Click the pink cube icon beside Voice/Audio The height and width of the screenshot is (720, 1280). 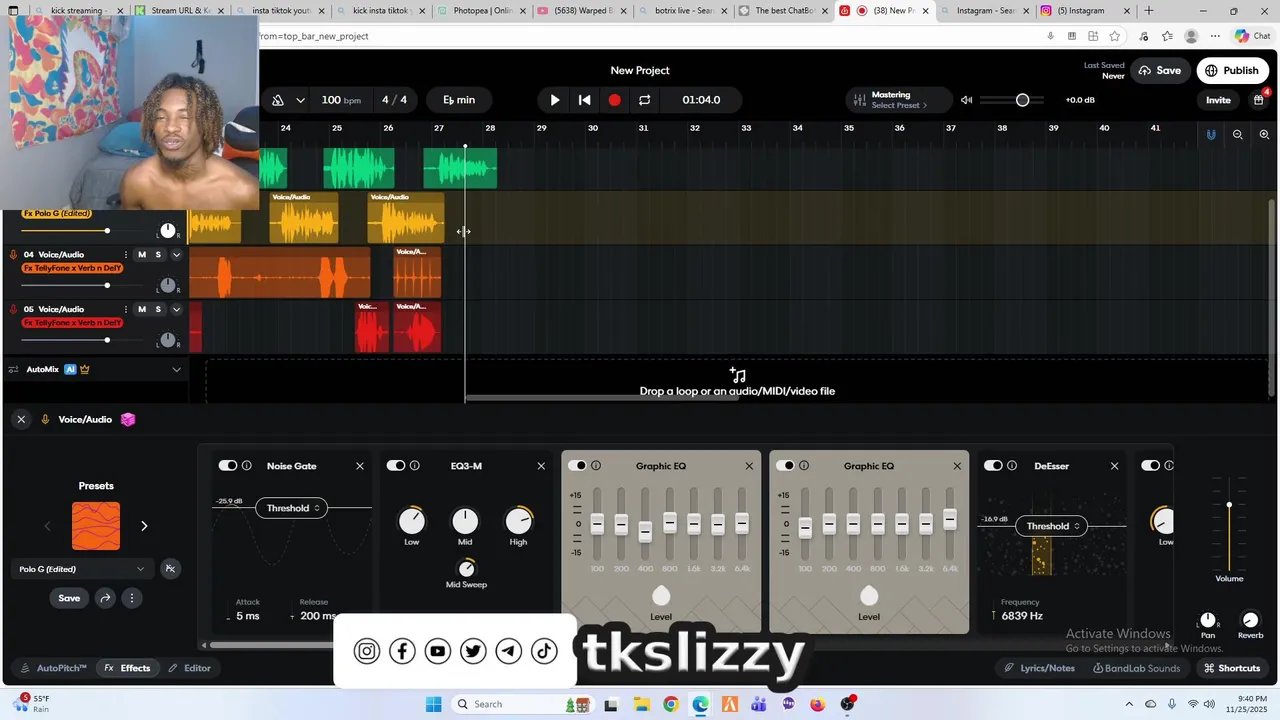coord(128,420)
